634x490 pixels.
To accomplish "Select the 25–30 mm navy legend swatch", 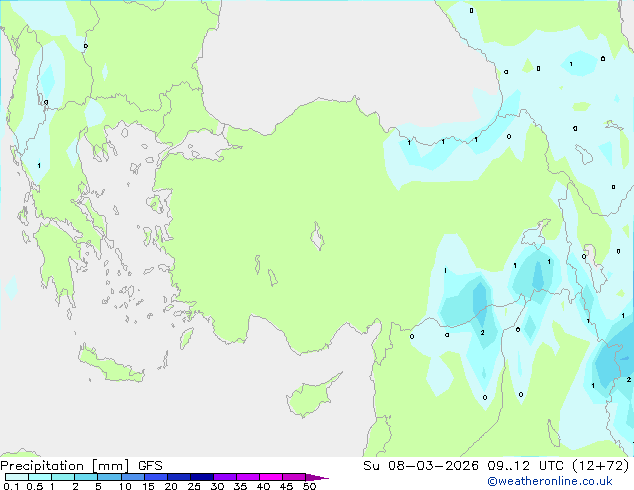I will point(201,477).
